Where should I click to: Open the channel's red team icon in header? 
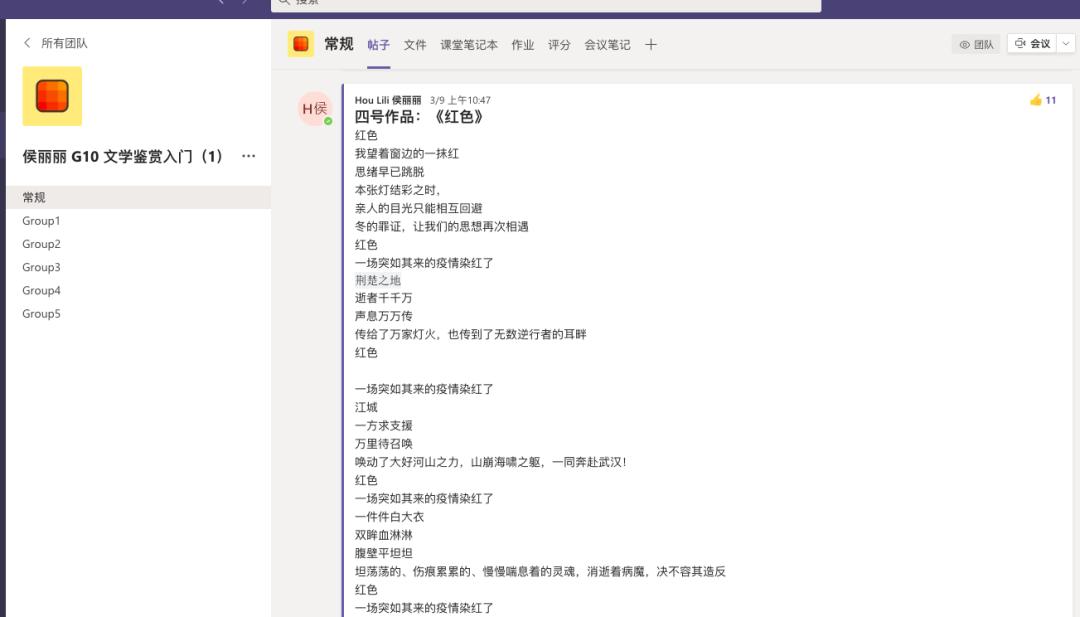(299, 43)
